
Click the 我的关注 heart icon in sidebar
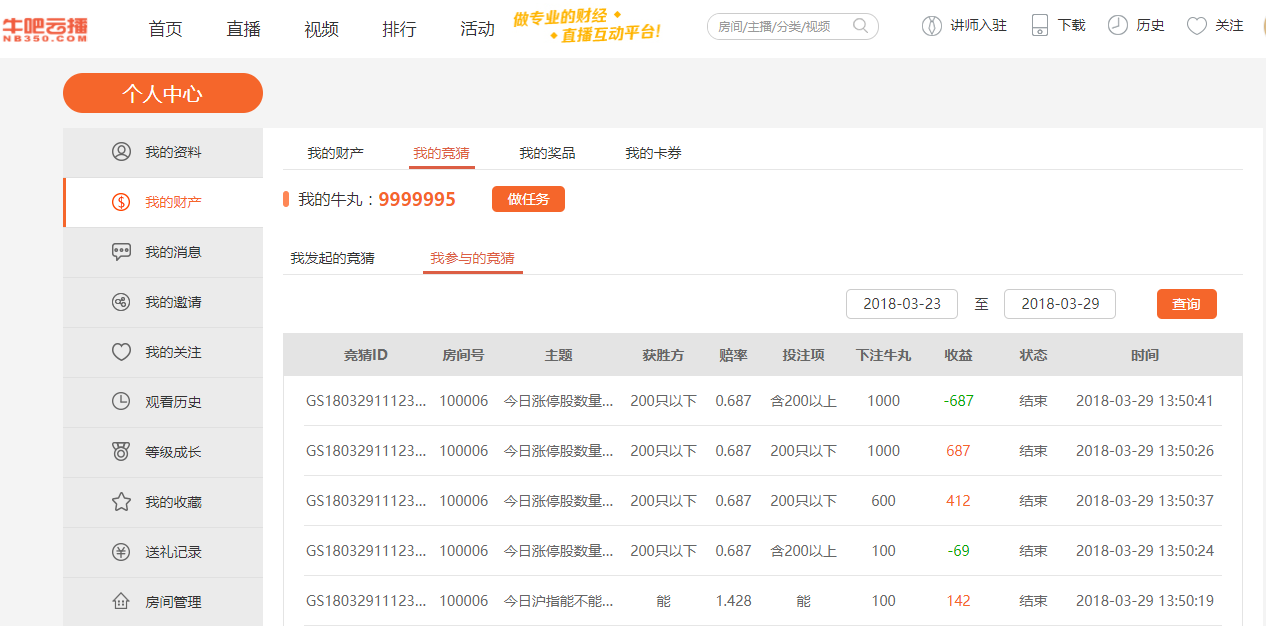coord(121,352)
